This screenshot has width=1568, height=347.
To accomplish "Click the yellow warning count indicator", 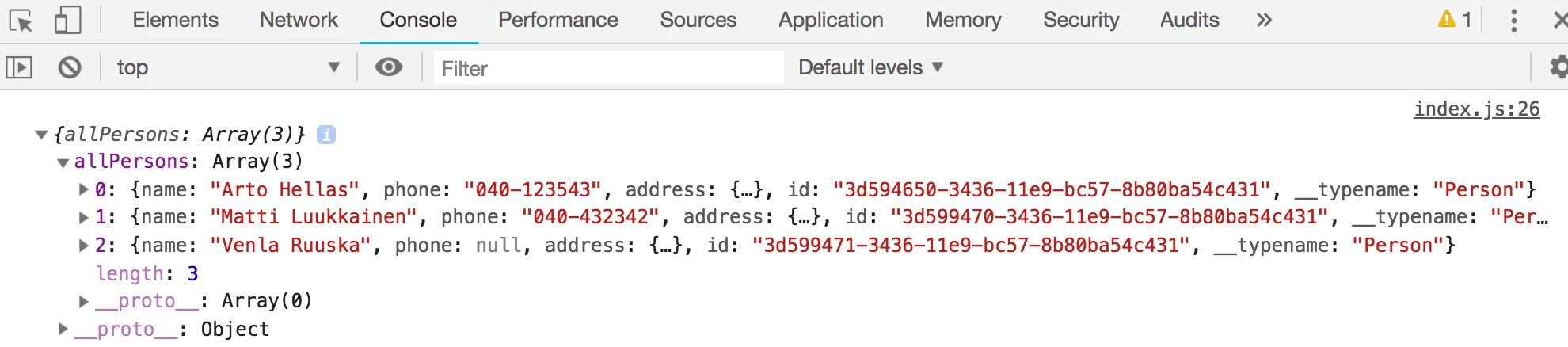I will [1456, 20].
